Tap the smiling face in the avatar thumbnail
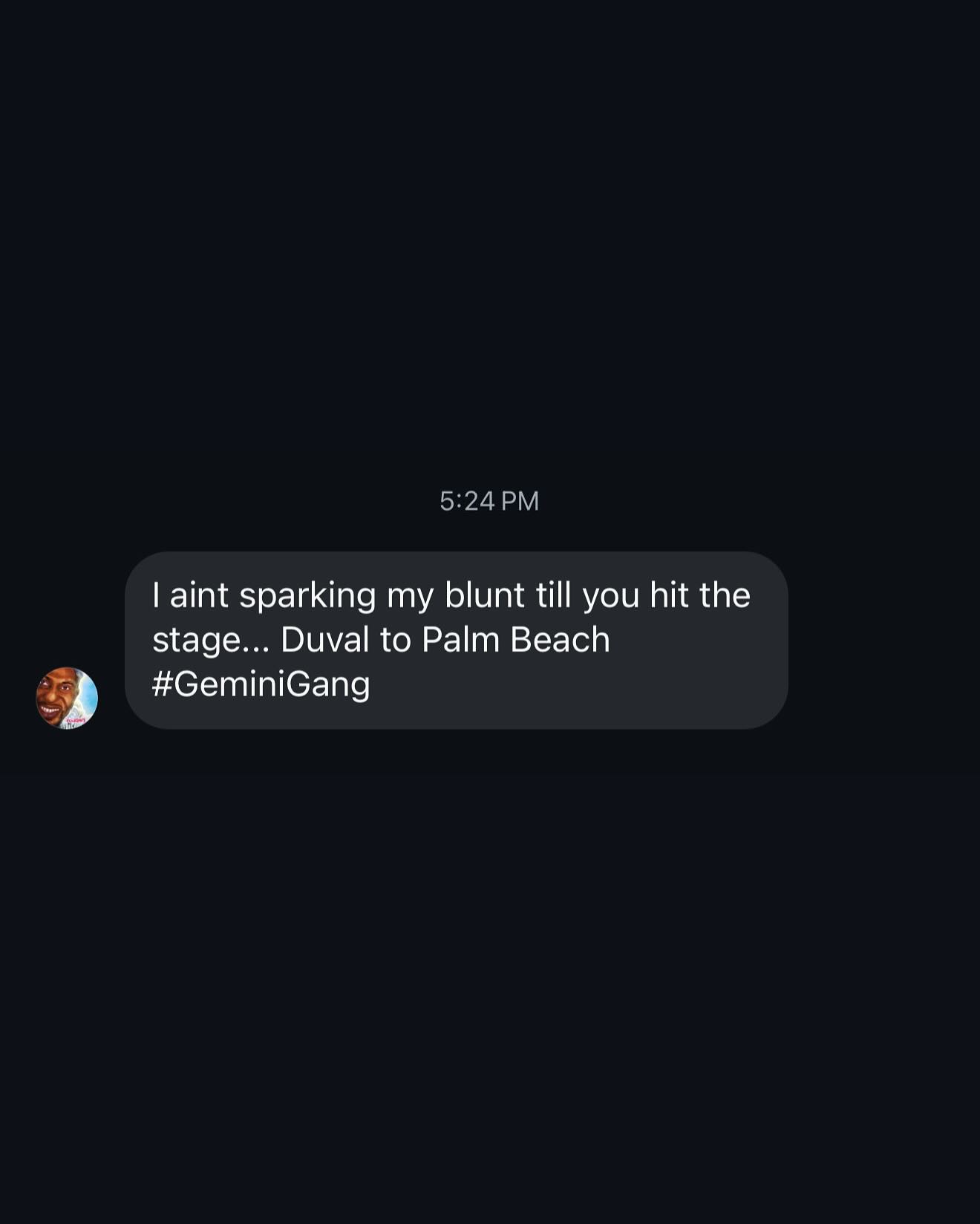This screenshot has height=1224, width=980. pos(55,698)
